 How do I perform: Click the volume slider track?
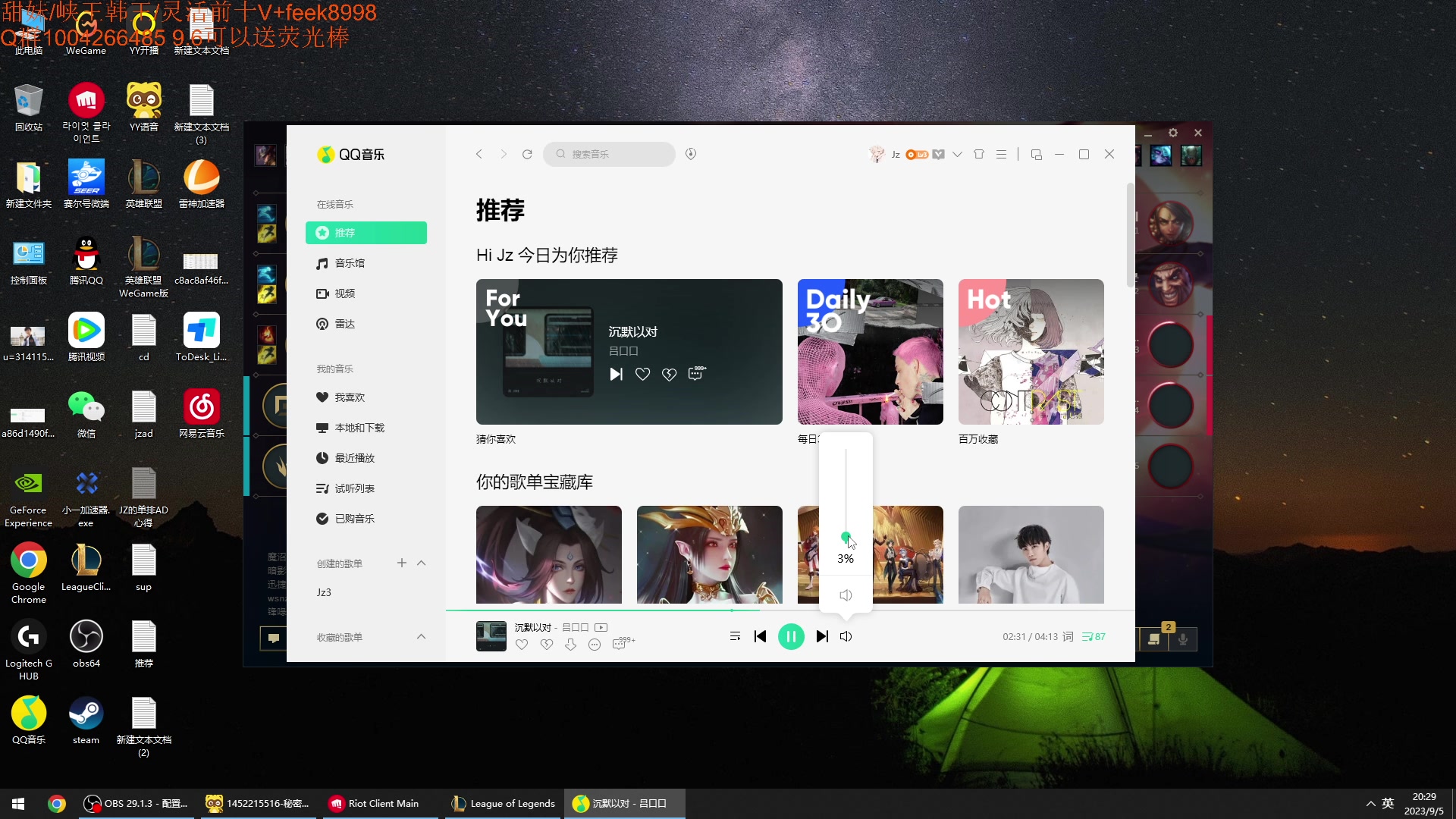[846, 493]
